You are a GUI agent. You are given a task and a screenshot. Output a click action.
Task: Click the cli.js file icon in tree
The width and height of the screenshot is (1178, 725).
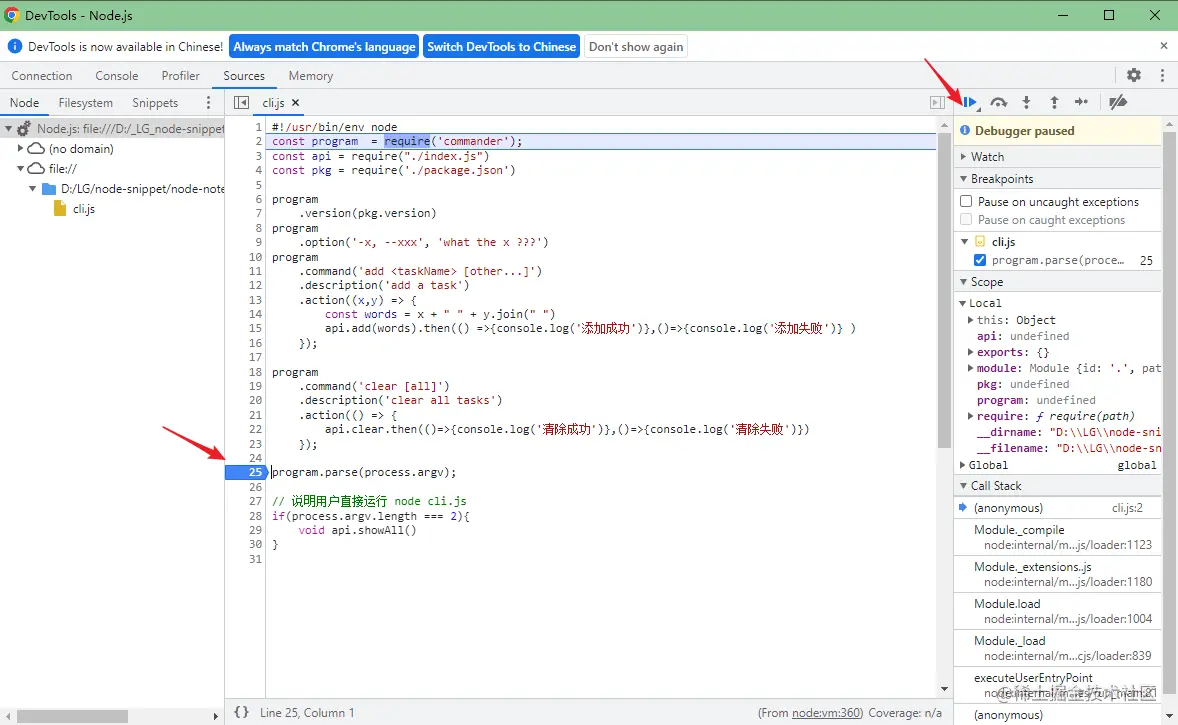click(60, 209)
